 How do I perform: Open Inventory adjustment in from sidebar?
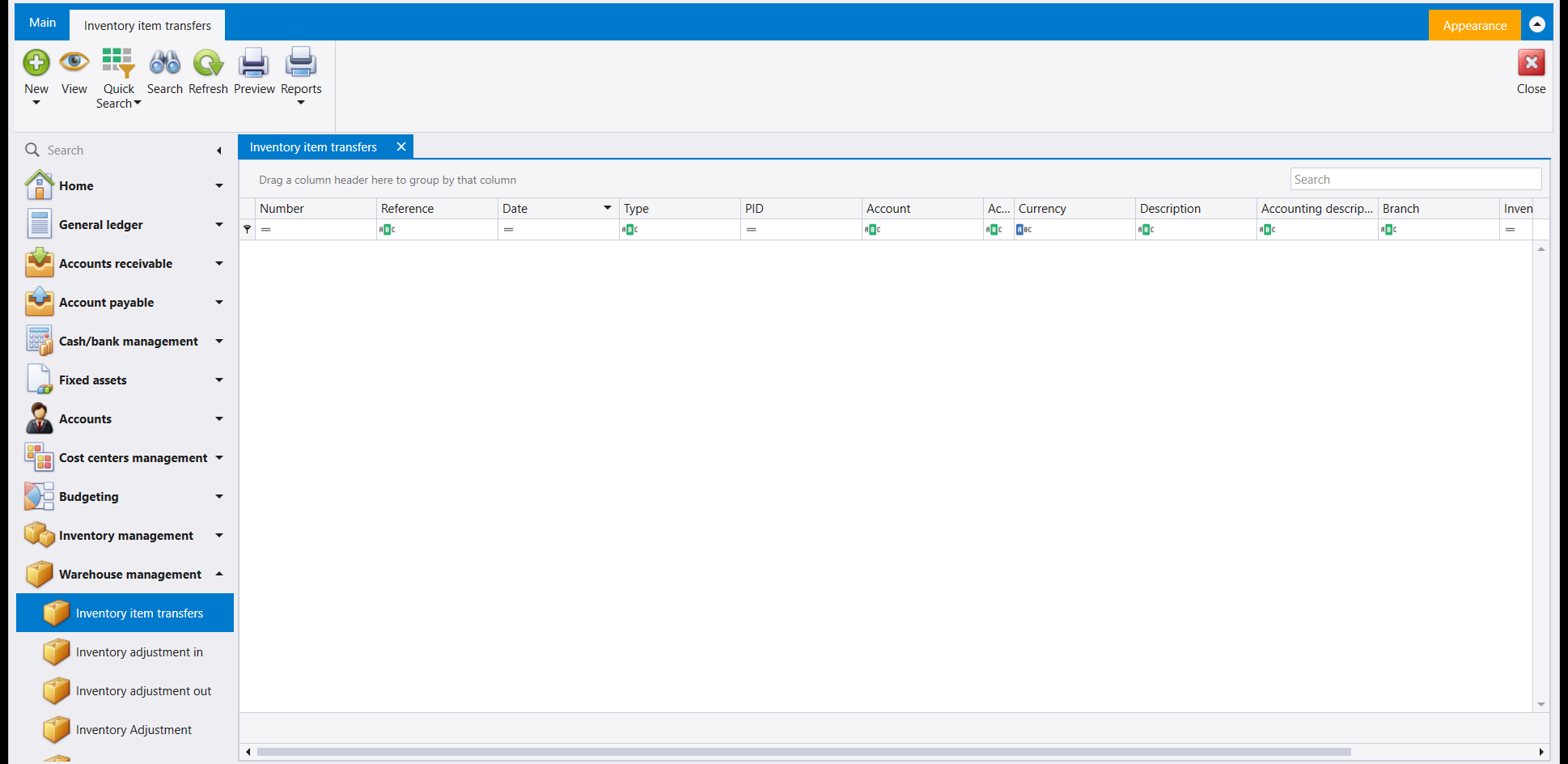pos(125,652)
